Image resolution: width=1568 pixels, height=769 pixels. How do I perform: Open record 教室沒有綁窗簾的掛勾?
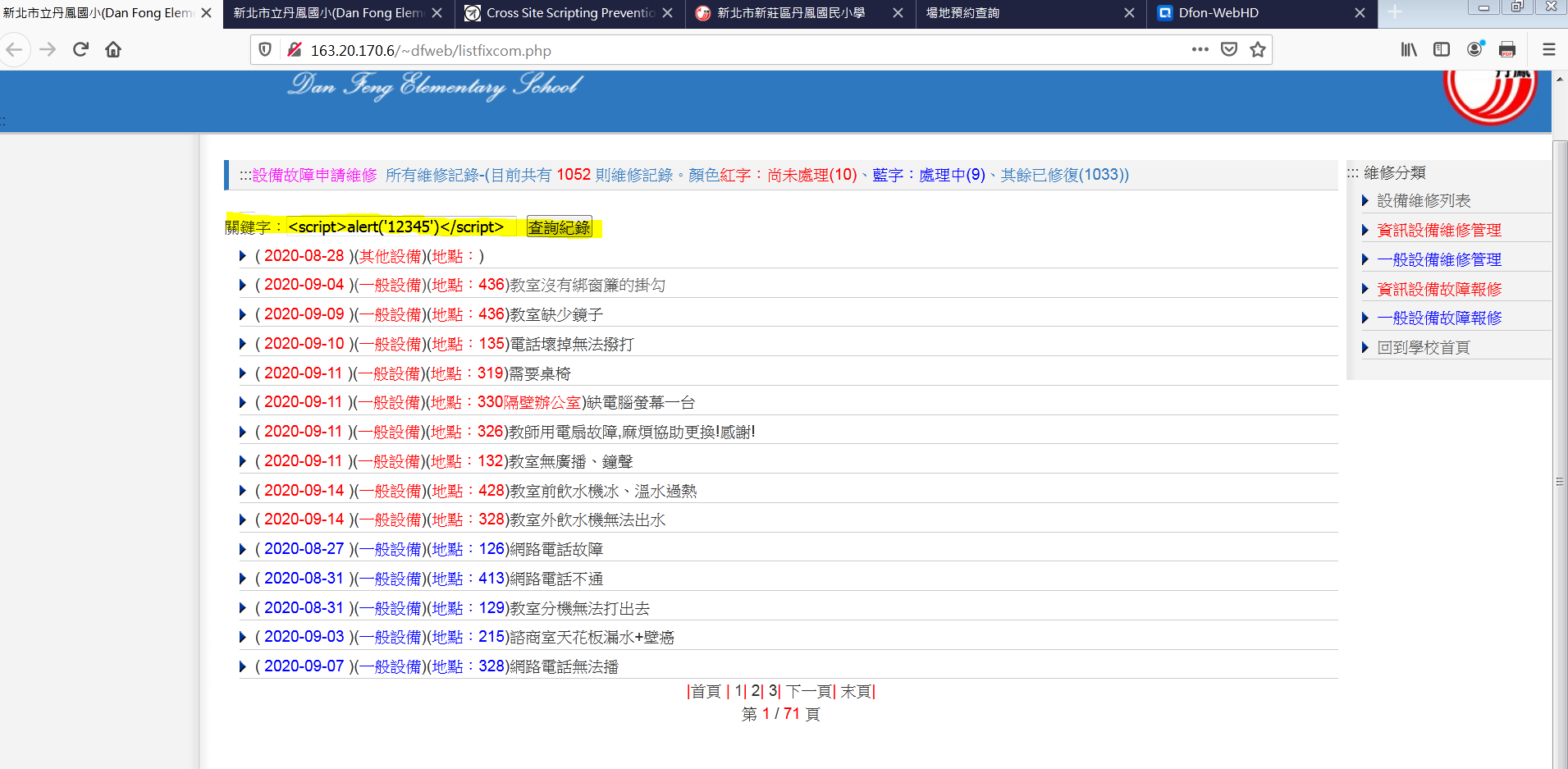coord(587,286)
